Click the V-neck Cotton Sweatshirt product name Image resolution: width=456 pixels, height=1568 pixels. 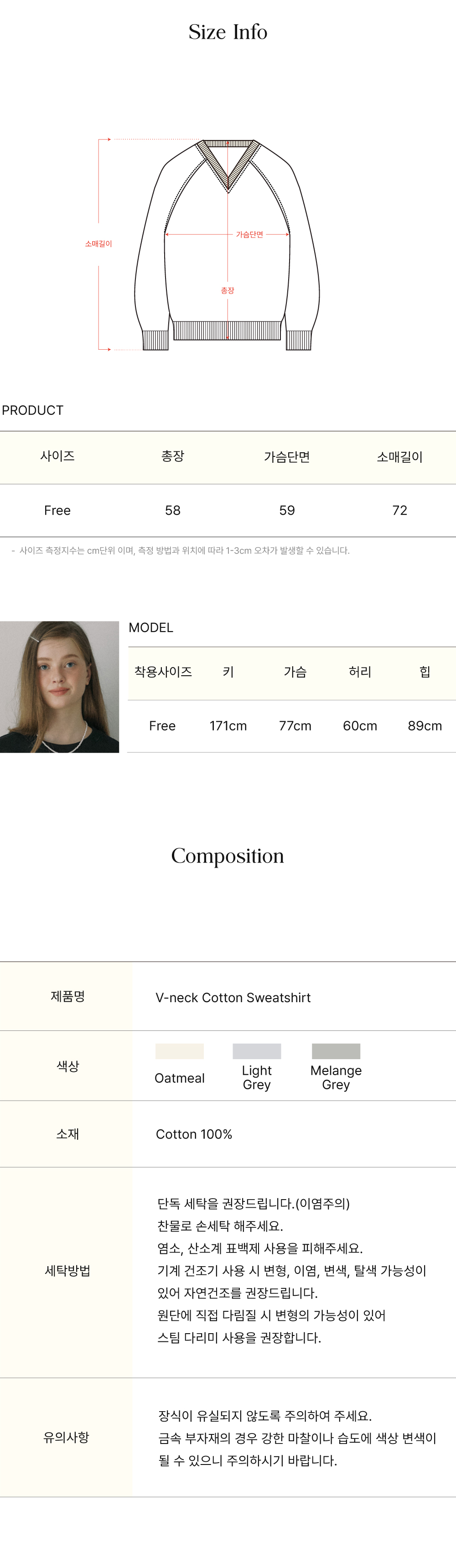click(233, 998)
